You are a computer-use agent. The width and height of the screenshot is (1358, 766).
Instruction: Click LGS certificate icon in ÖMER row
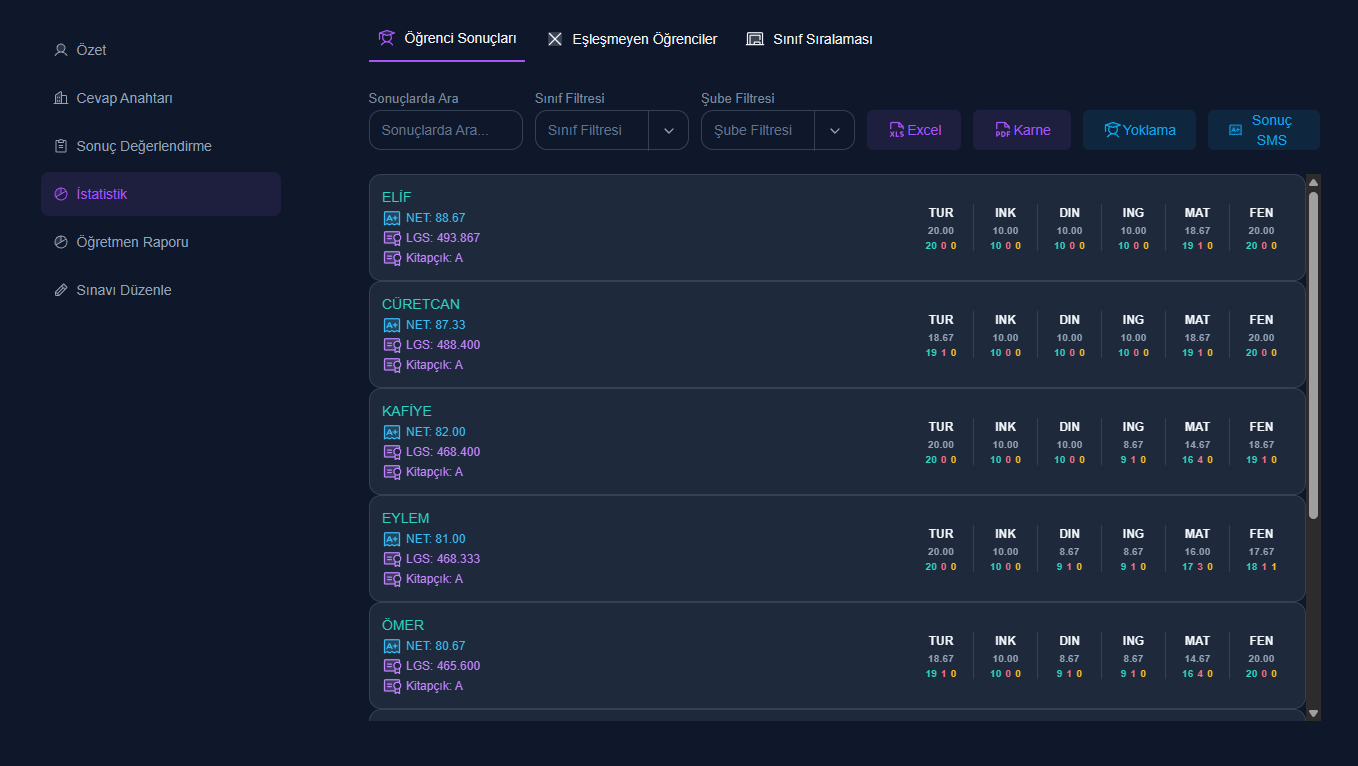pyautogui.click(x=392, y=666)
